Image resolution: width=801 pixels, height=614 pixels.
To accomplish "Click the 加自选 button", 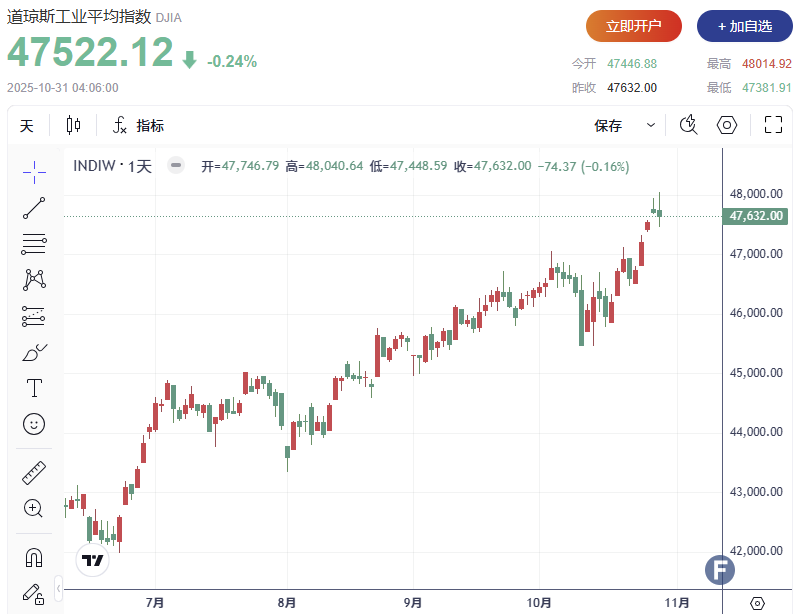I will [x=744, y=26].
